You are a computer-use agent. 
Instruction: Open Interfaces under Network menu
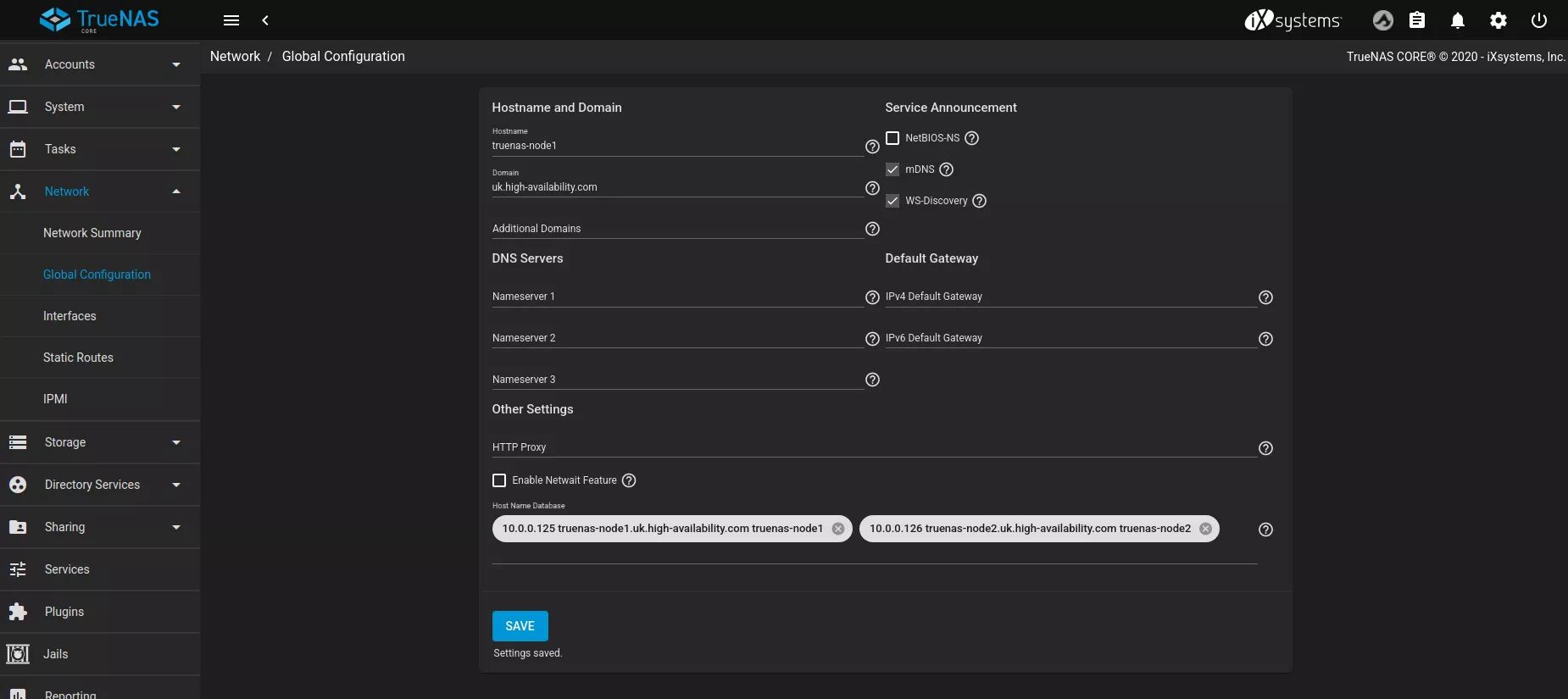(70, 316)
